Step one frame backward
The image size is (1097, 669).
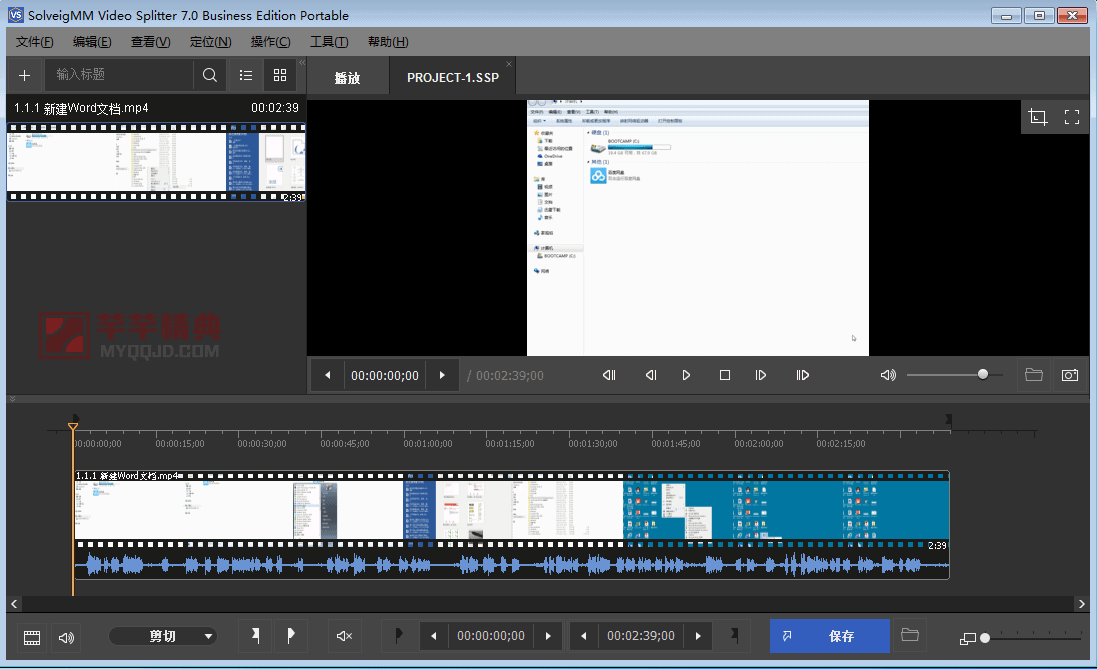651,375
